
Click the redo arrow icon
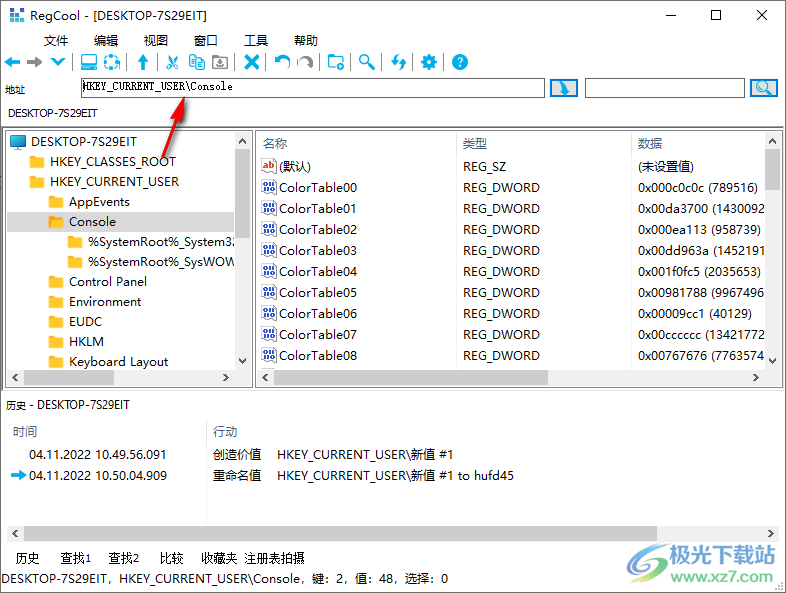(x=305, y=62)
